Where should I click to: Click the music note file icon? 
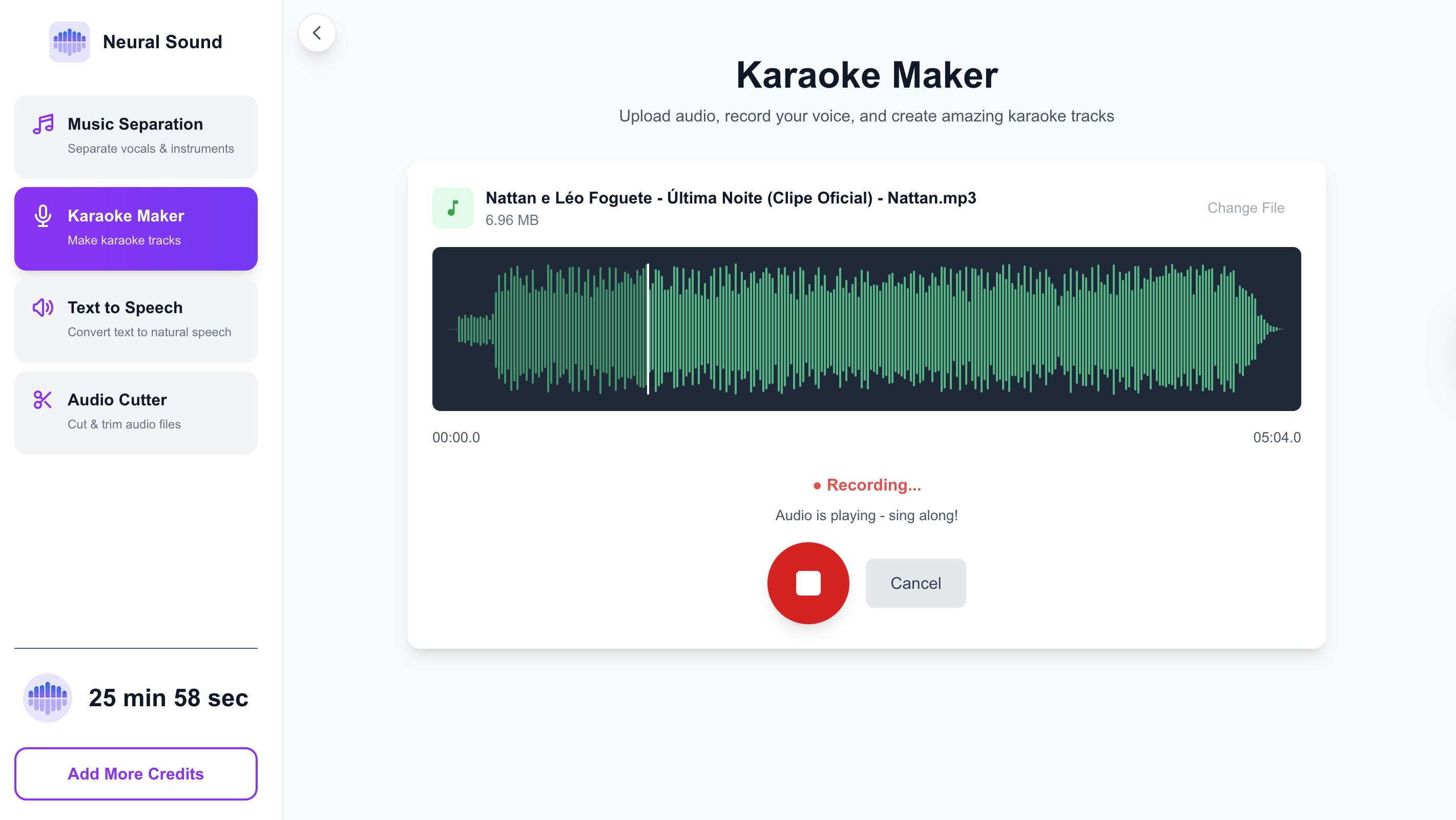pyautogui.click(x=452, y=208)
